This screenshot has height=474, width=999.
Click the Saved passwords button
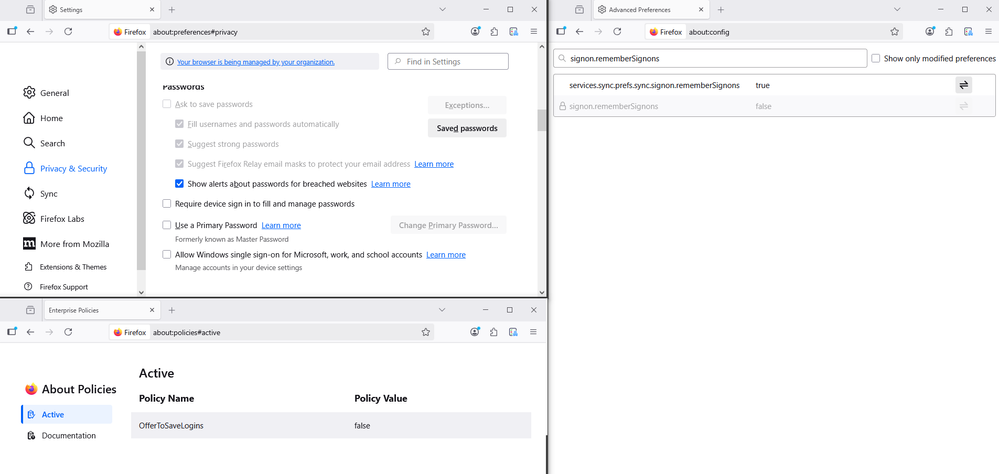467,128
